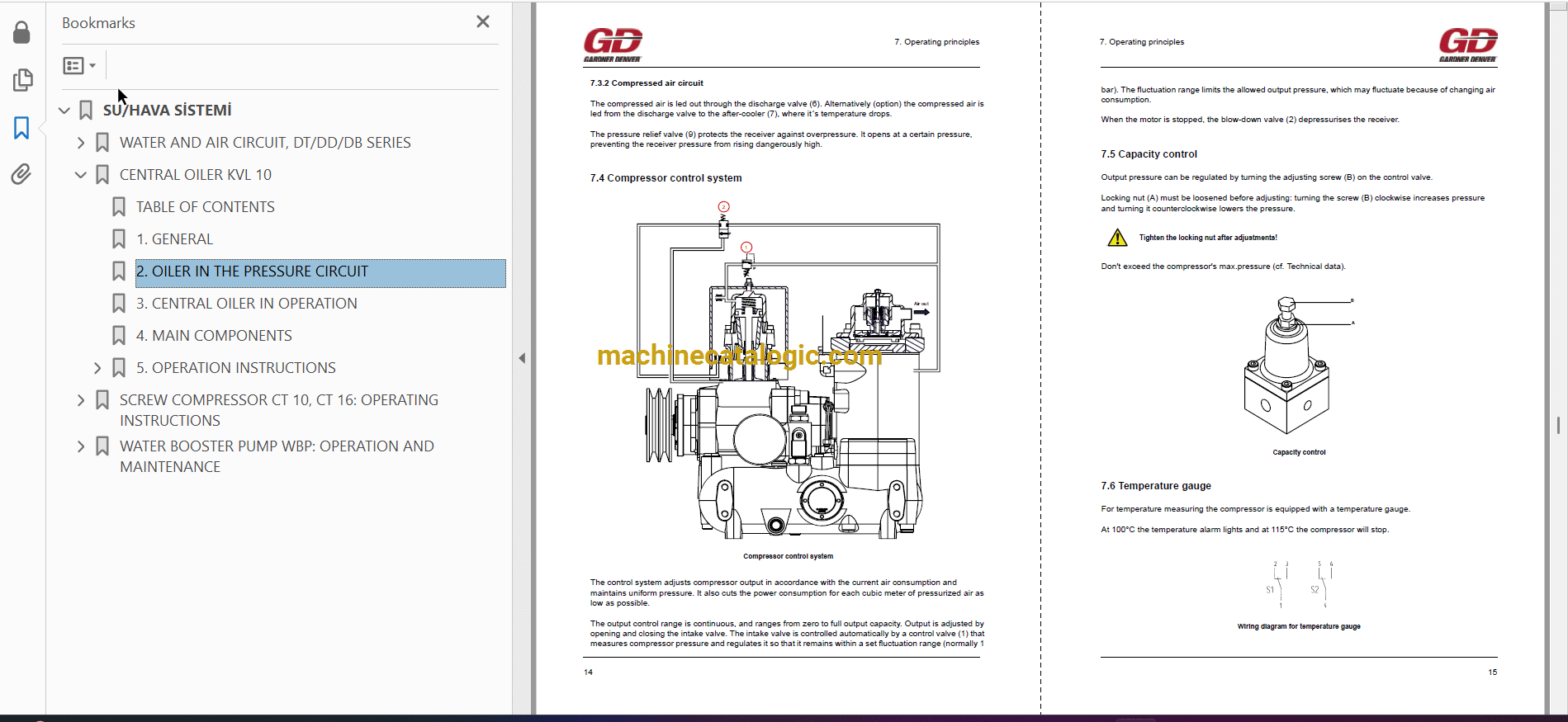
Task: Go to 3. CENTRAL OILER IN OPERATION
Action: click(247, 304)
